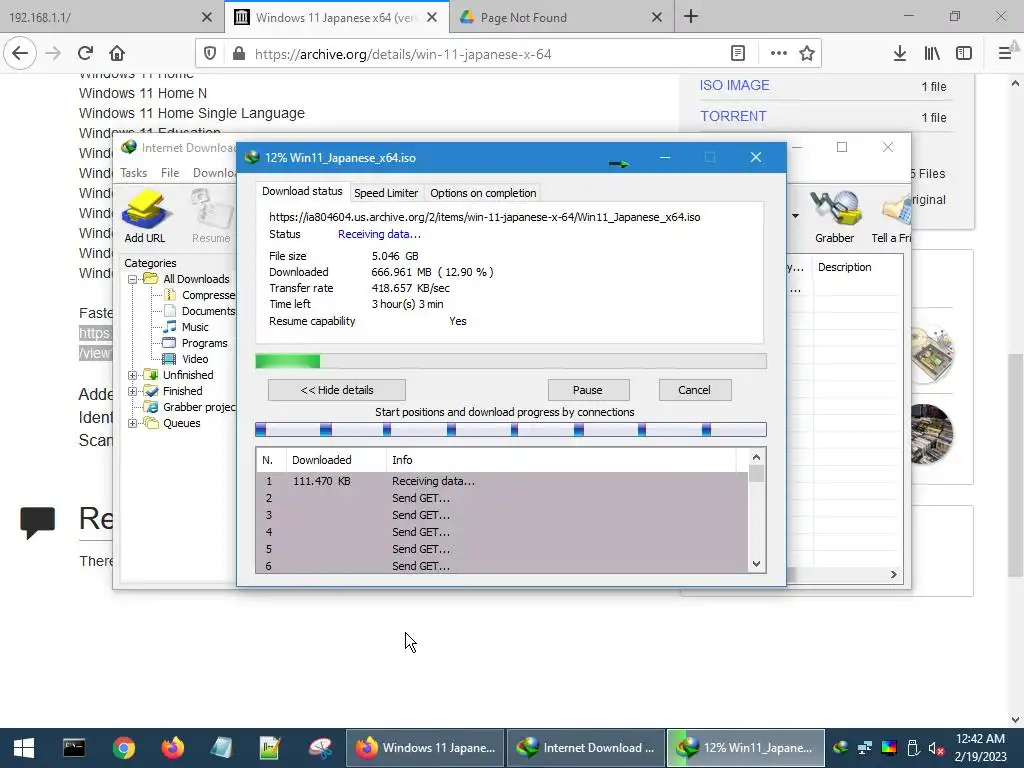Open the Tasks menu in IDM
This screenshot has width=1024, height=768.
pos(133,172)
